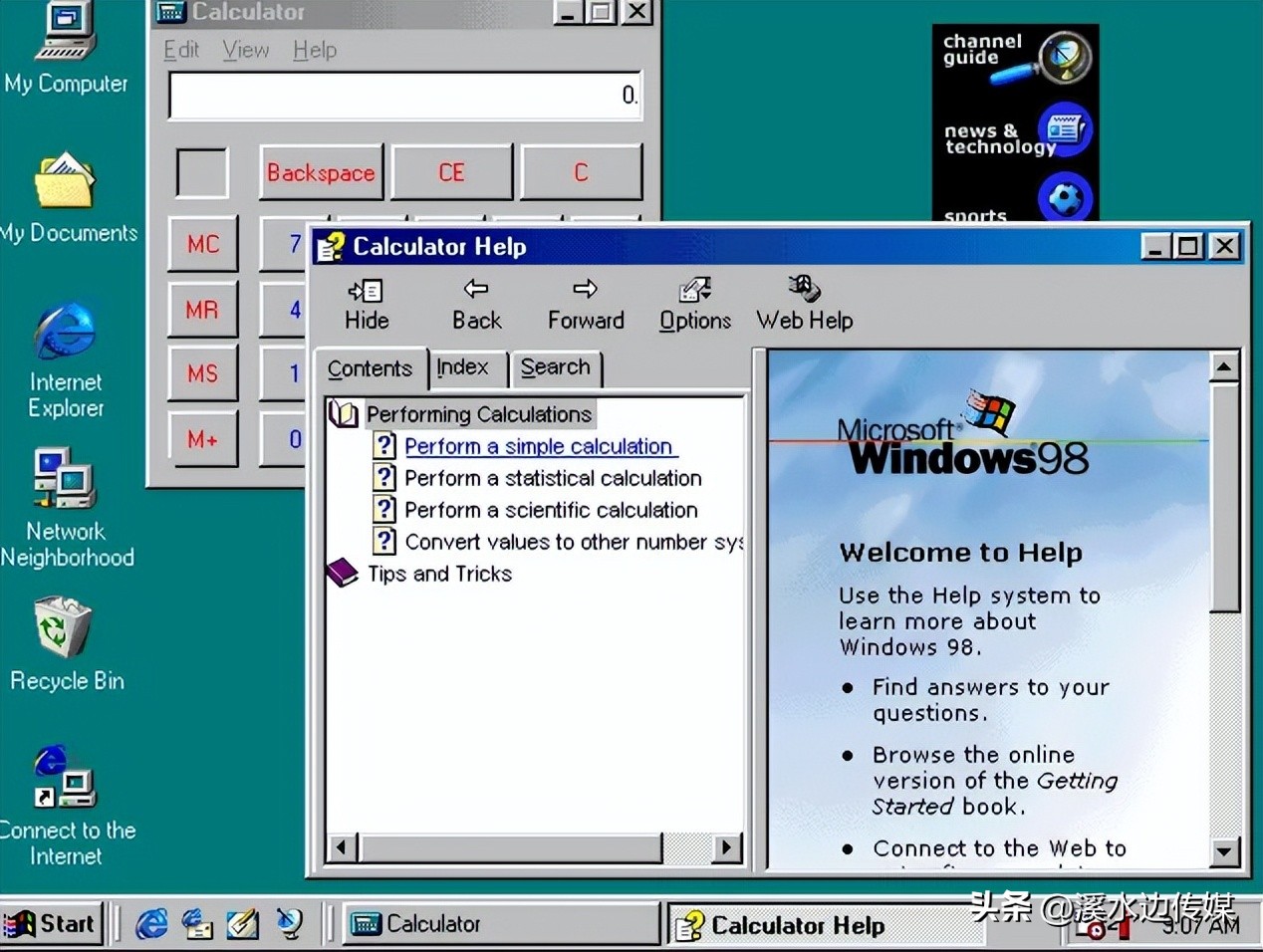Click the M+ memory add button
The height and width of the screenshot is (952, 1263).
pyautogui.click(x=203, y=439)
